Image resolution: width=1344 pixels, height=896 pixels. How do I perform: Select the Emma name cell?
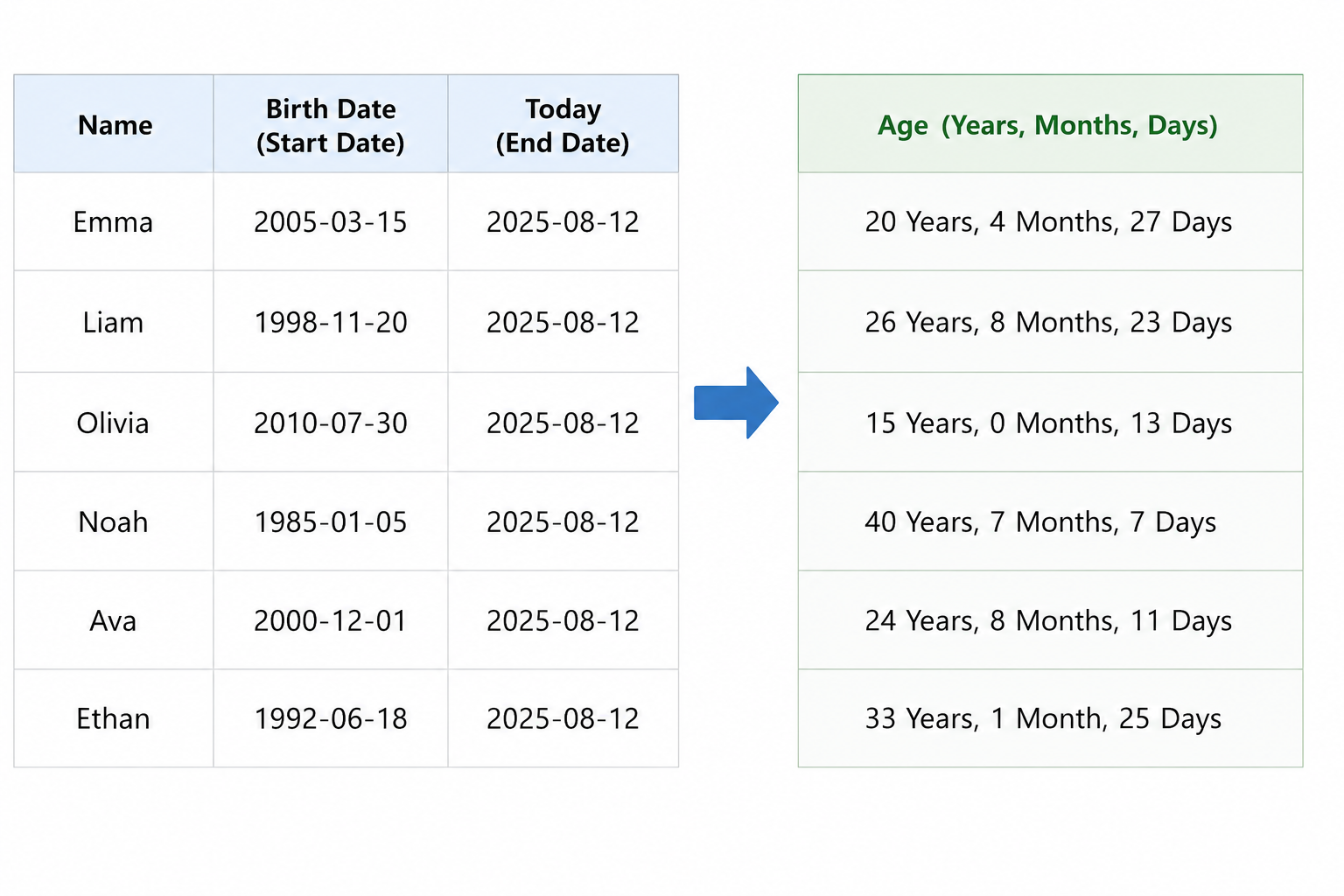(x=114, y=221)
